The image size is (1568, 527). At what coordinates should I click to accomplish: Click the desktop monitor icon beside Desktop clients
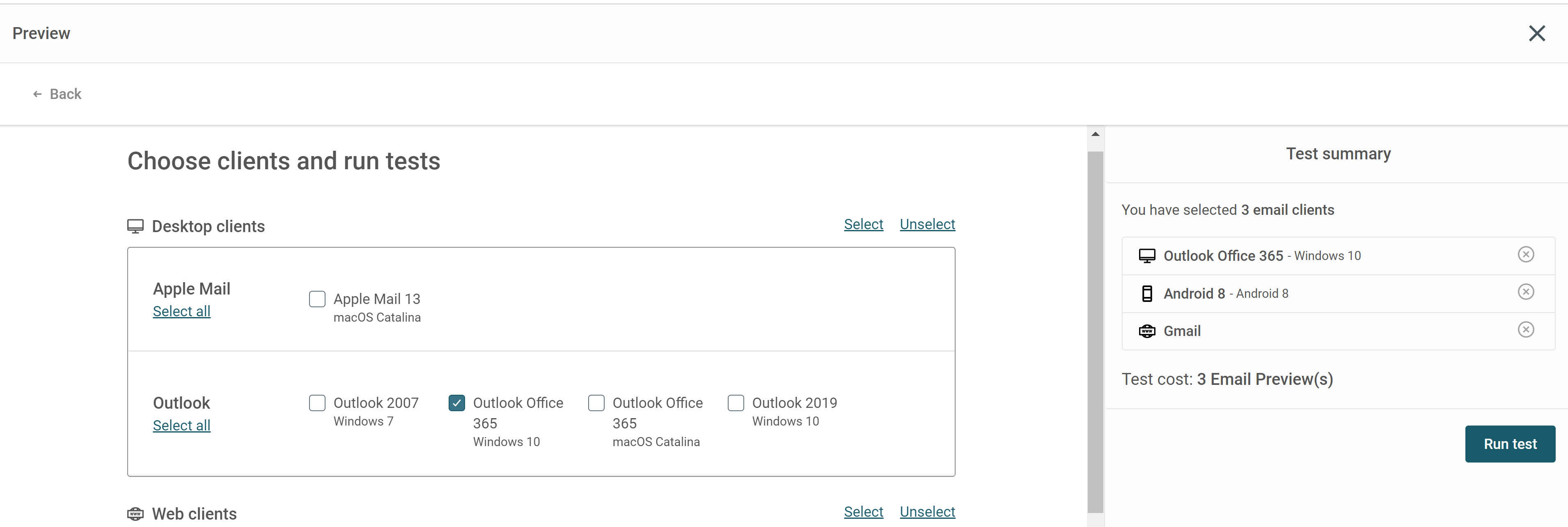point(135,227)
